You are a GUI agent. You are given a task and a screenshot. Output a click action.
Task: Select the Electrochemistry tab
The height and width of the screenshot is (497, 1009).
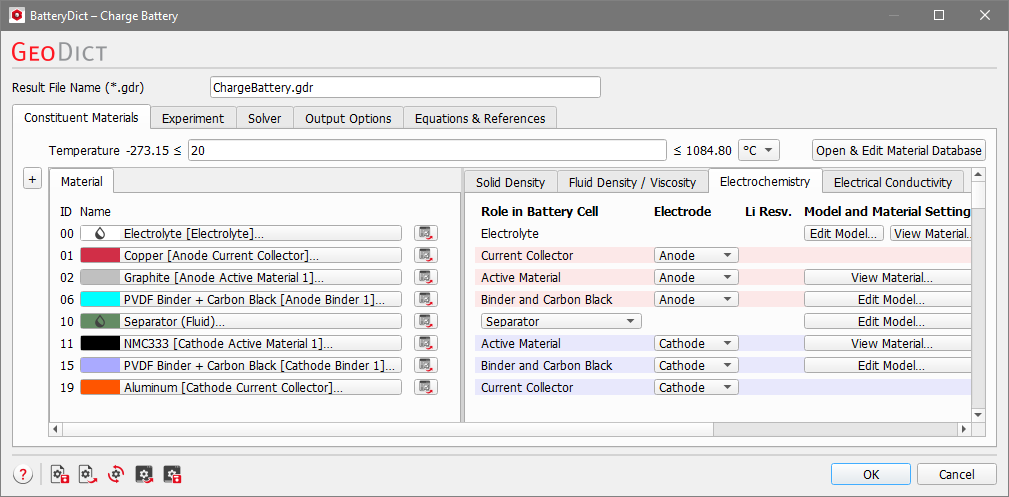point(765,181)
